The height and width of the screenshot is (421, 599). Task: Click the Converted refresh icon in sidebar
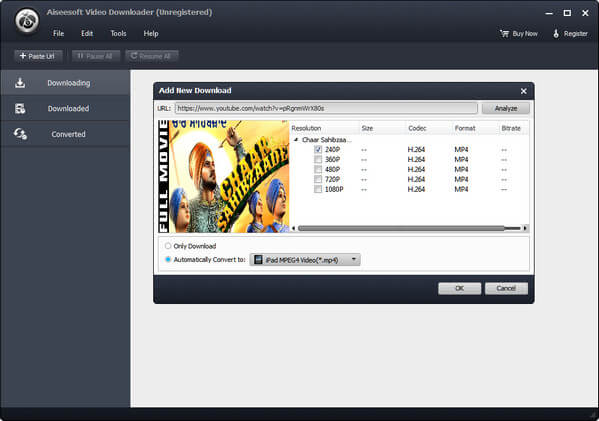coord(20,134)
